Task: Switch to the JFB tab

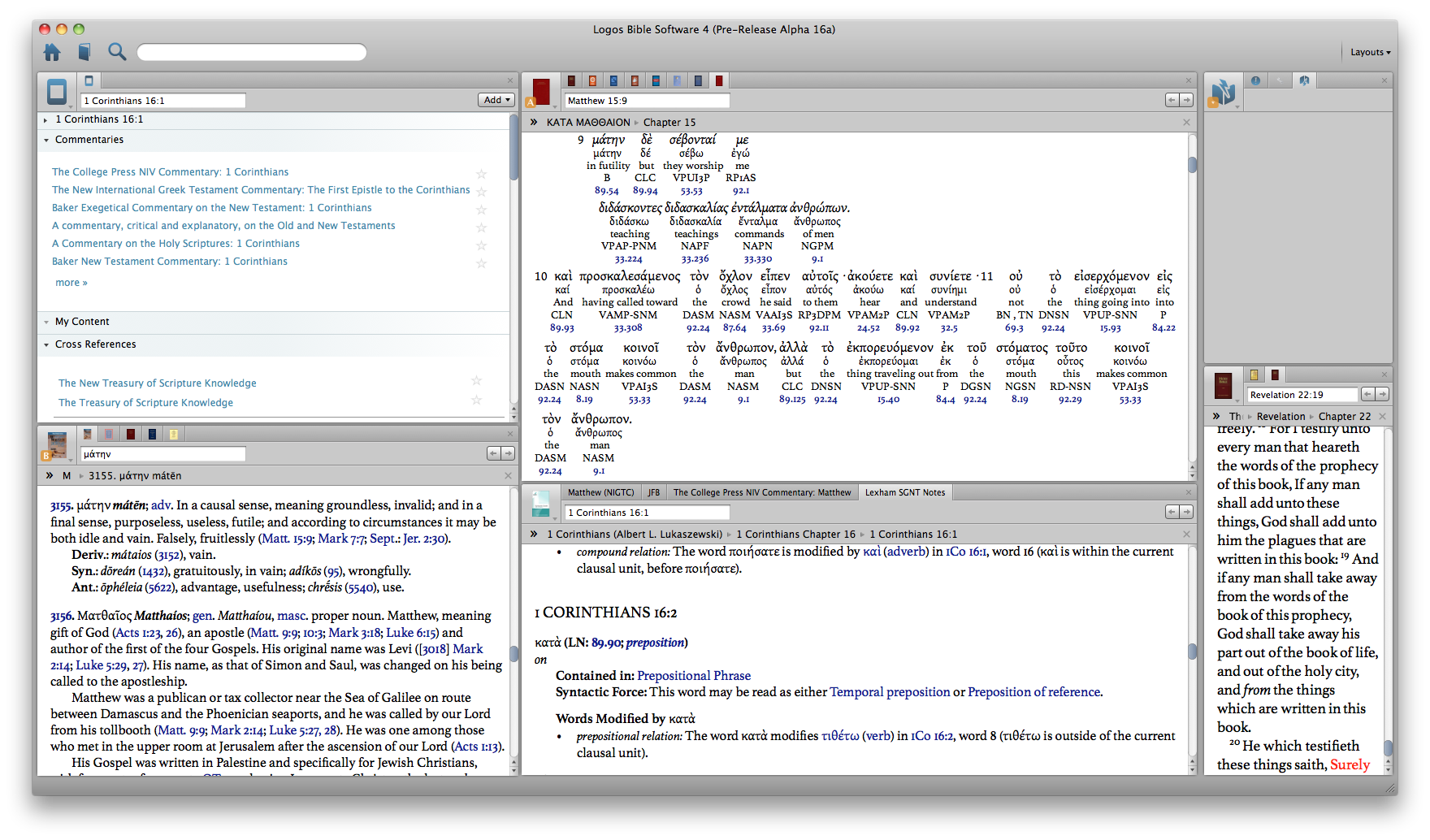Action: tap(653, 492)
